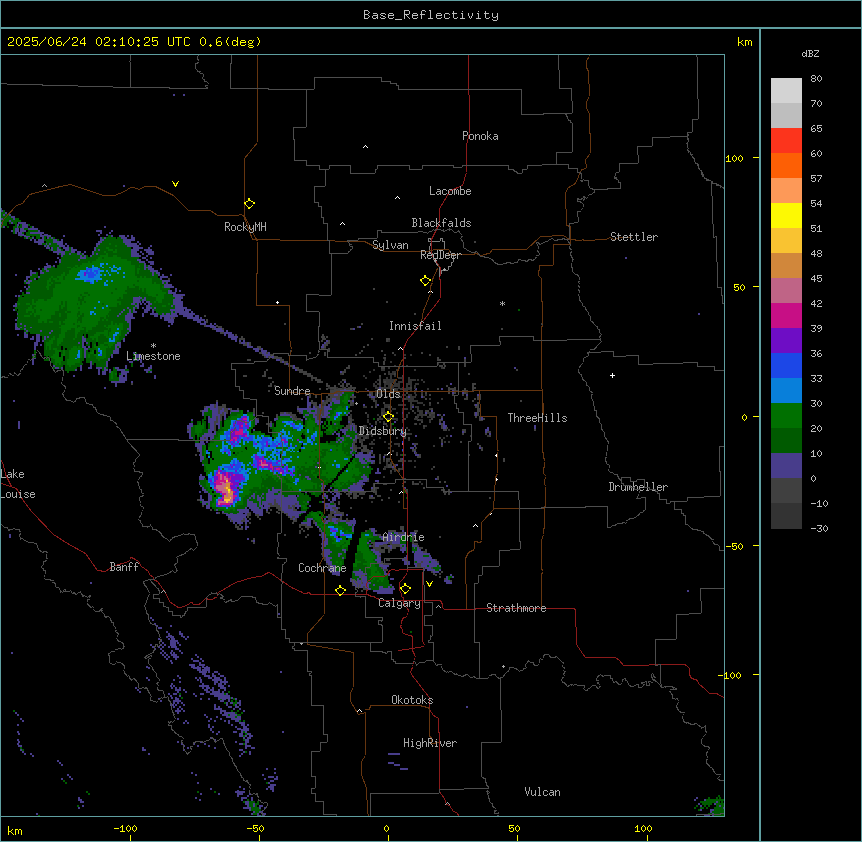Select the Sundre town label

tap(292, 391)
